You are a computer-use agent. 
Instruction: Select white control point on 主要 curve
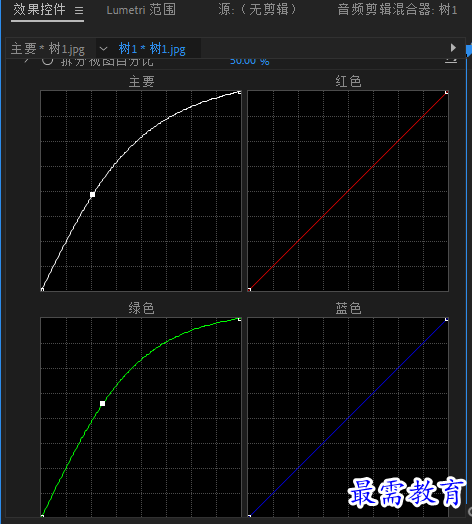tap(93, 194)
